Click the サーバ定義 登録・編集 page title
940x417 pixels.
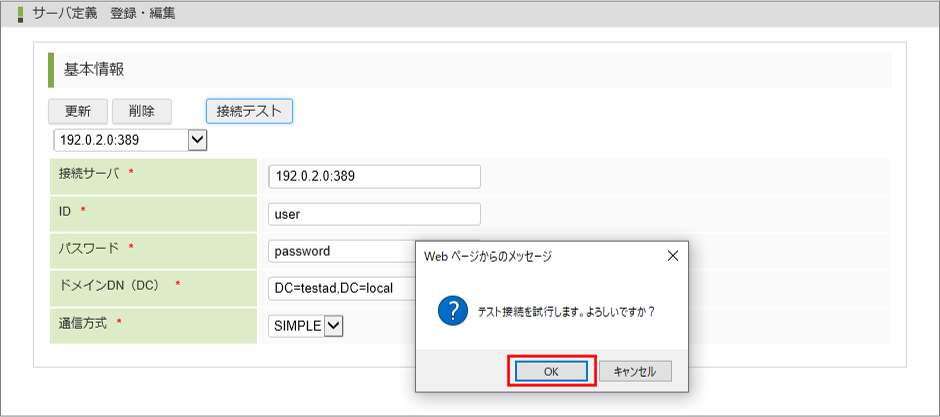click(x=104, y=14)
